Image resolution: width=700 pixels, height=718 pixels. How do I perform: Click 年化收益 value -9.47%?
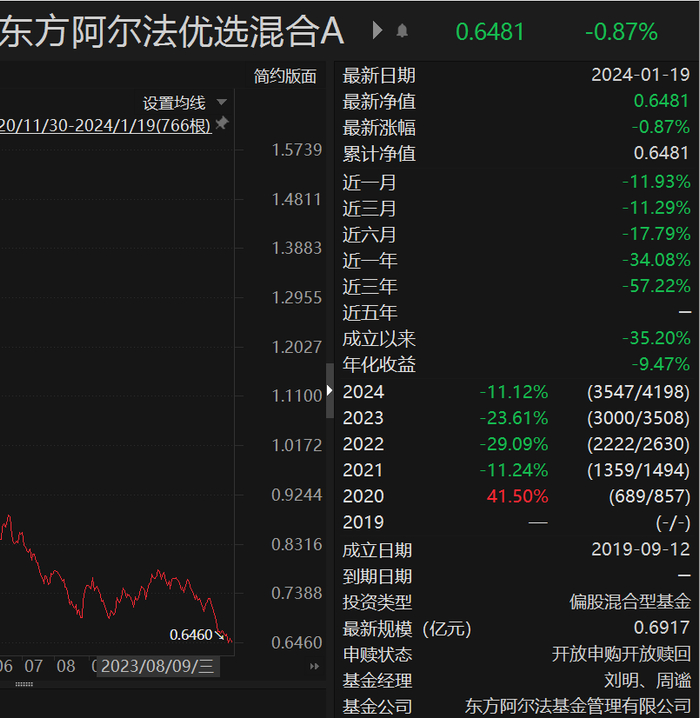(x=661, y=364)
